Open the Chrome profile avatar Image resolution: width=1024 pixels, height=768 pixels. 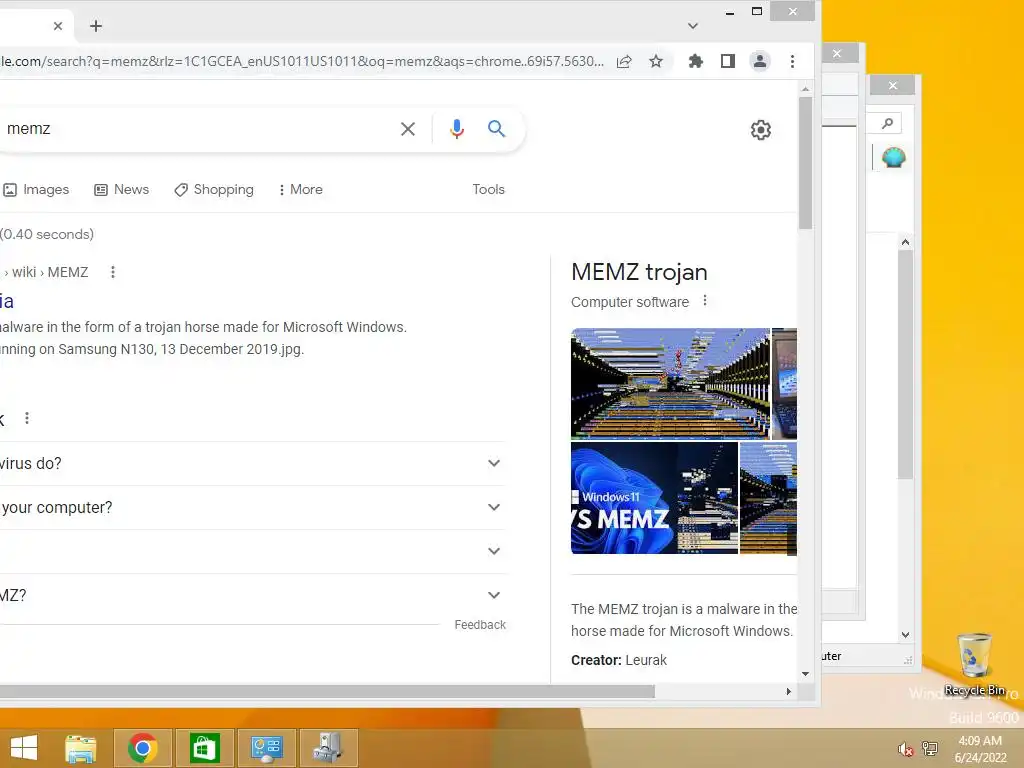point(760,61)
